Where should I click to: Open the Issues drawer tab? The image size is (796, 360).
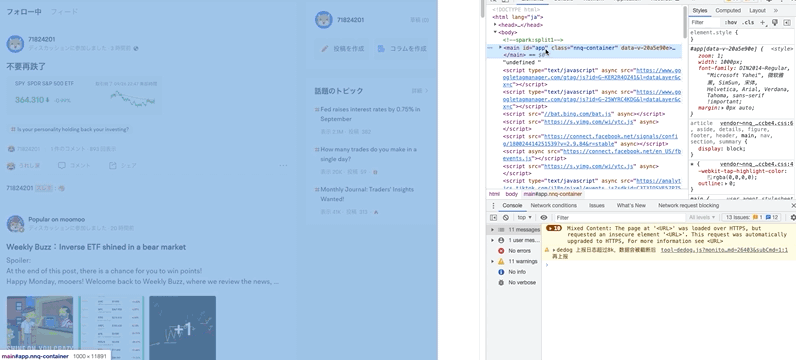click(596, 206)
